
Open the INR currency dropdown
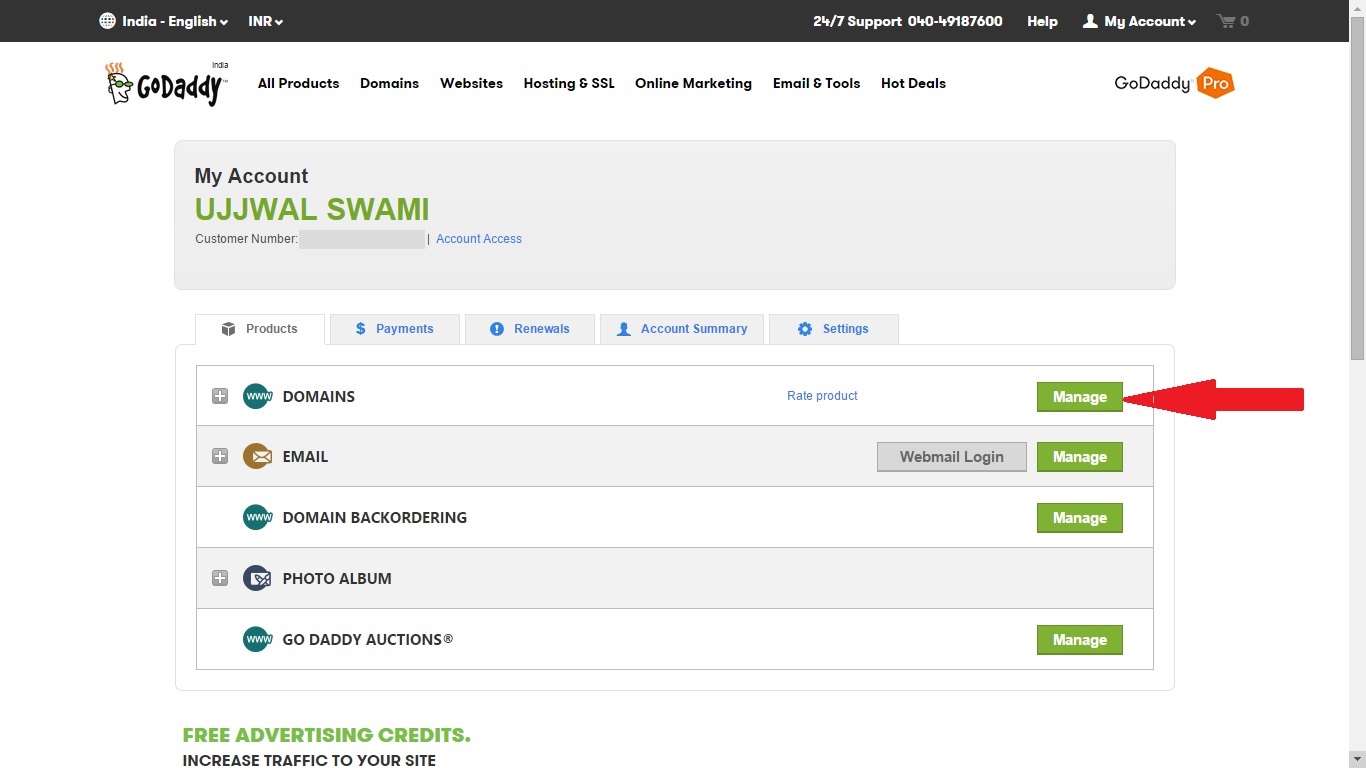point(266,21)
